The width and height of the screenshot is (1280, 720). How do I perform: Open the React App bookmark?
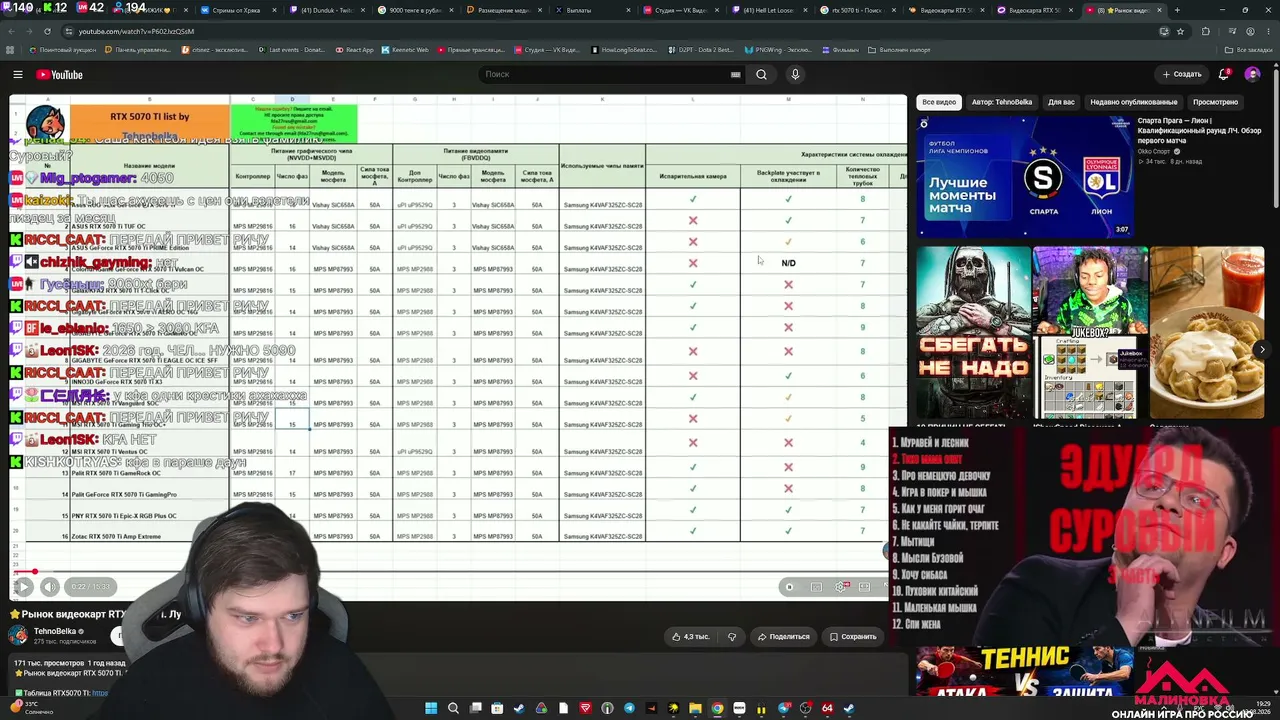pos(355,50)
